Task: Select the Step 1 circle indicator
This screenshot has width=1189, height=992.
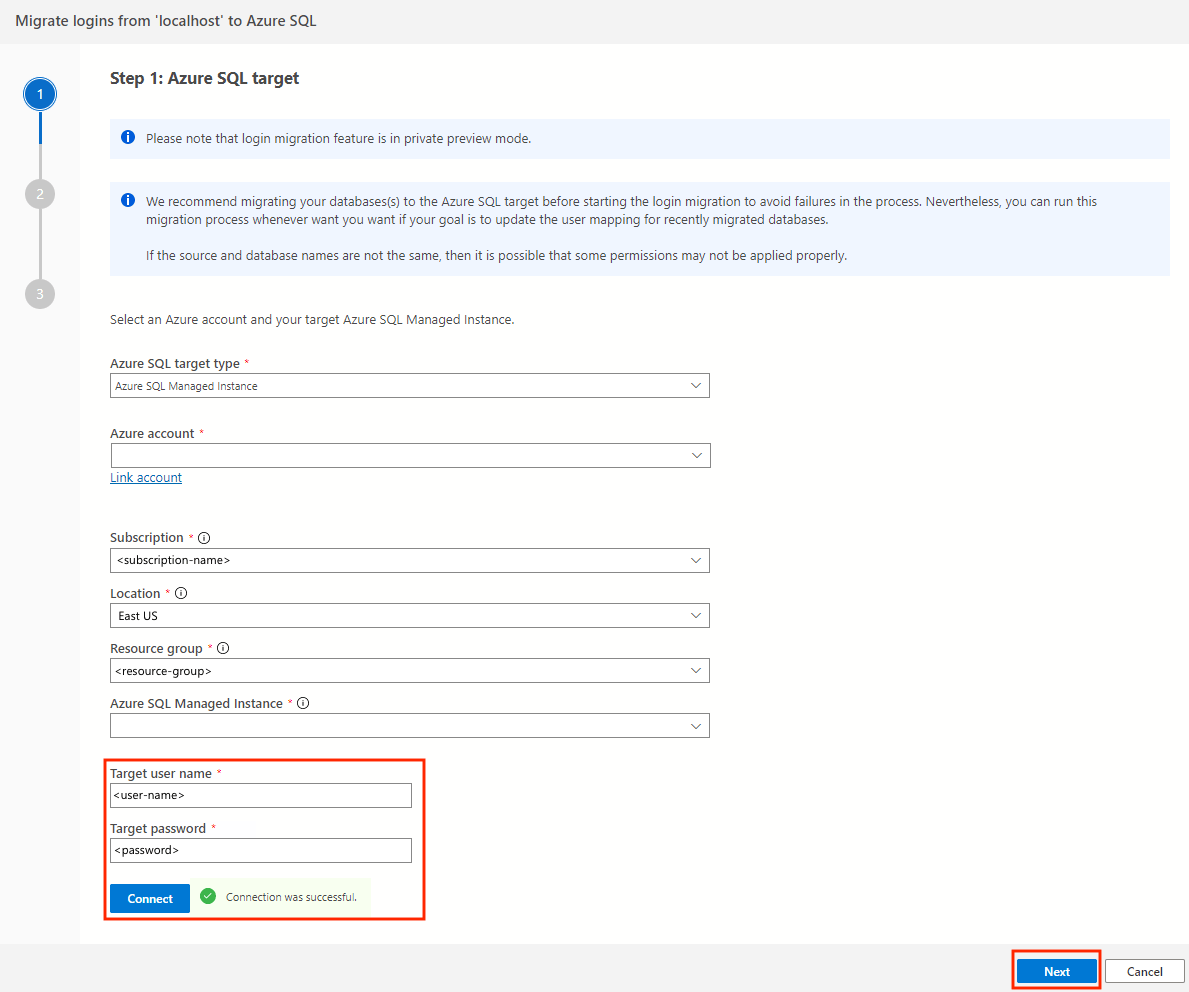Action: (x=39, y=93)
